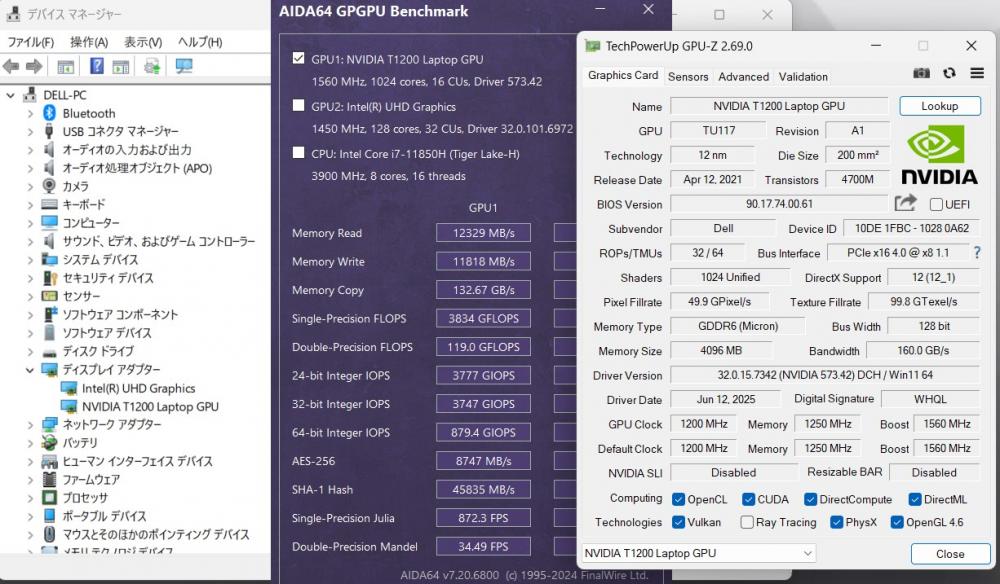Open the ファイル(F) menu in Device Manager
Image resolution: width=1000 pixels, height=584 pixels.
(30, 42)
